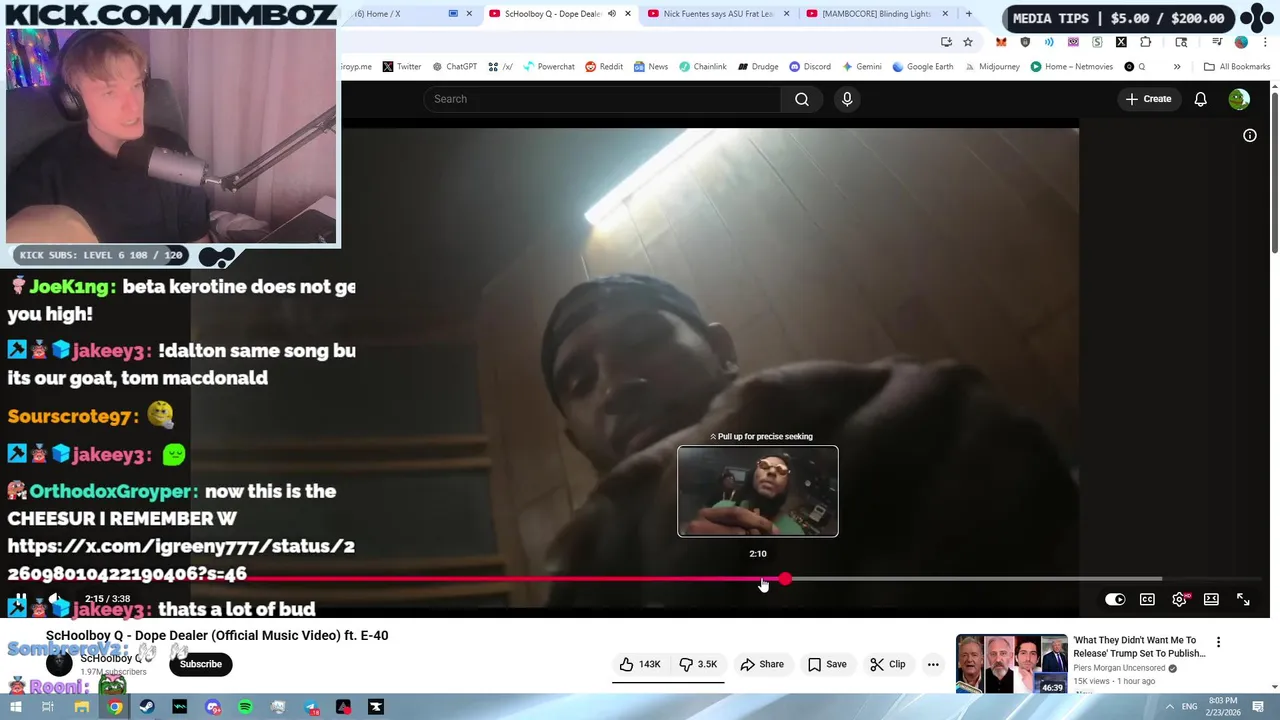Image resolution: width=1280 pixels, height=720 pixels.
Task: Open the Chainlink bookmark
Action: coord(703,67)
